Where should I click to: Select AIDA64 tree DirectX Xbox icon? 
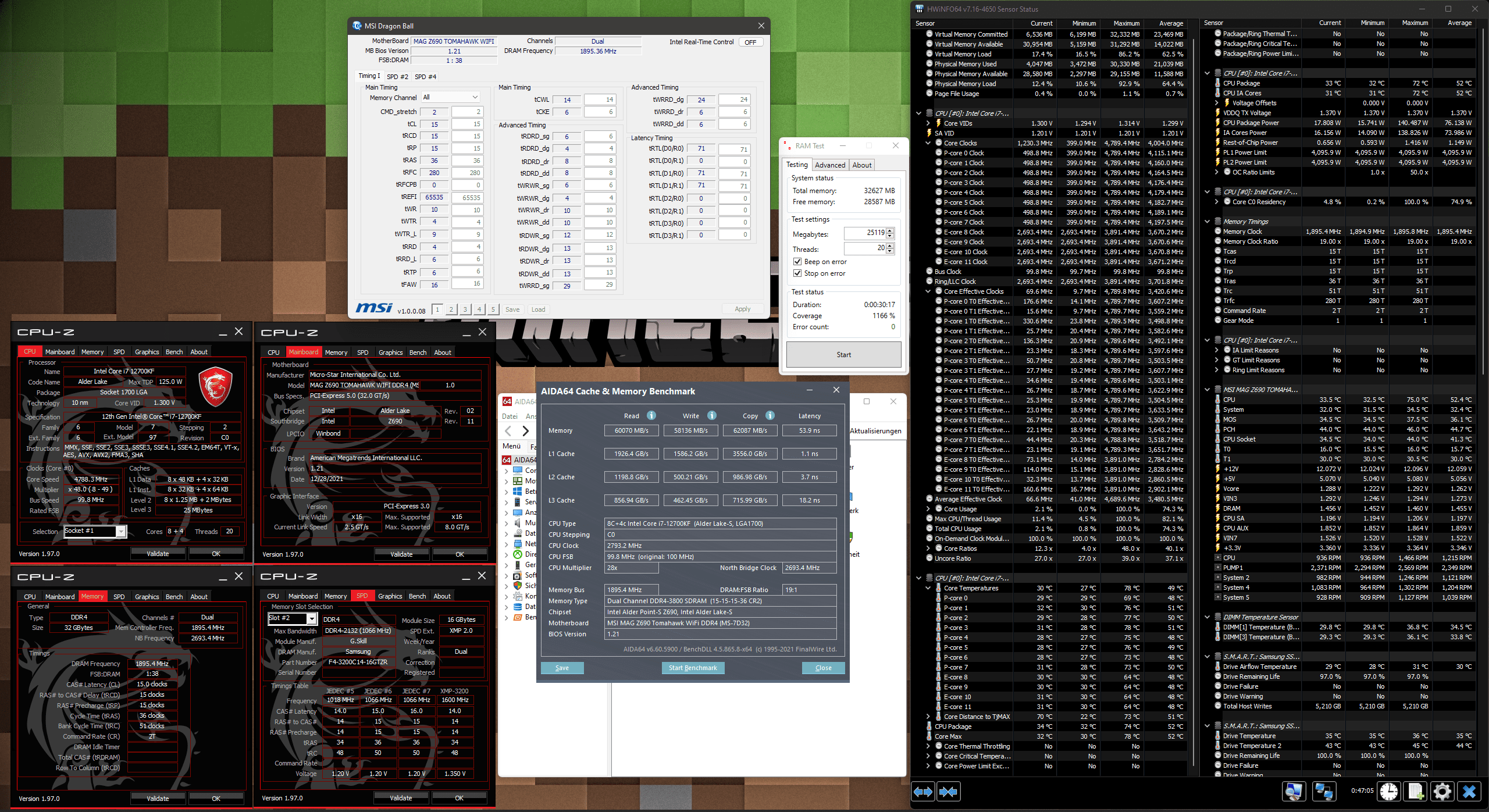(518, 554)
